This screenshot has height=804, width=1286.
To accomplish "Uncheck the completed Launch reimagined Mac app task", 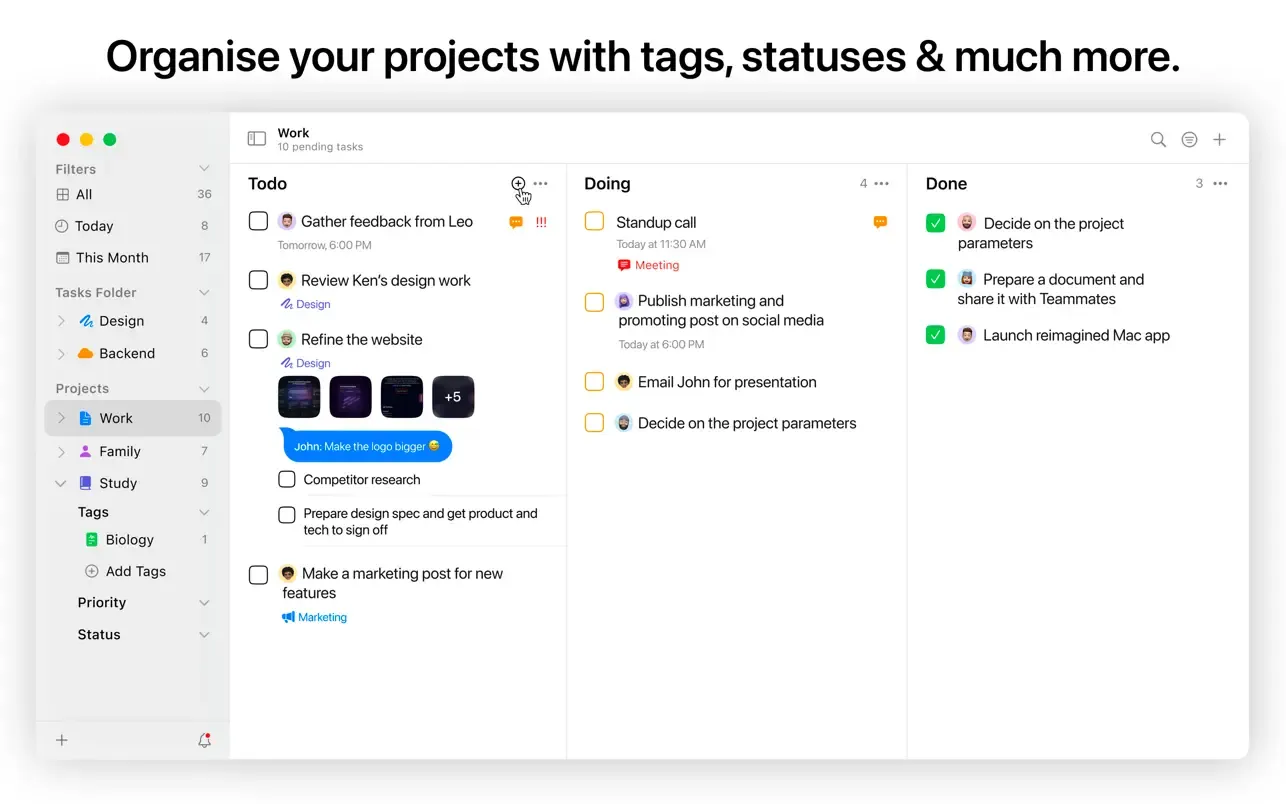I will click(x=934, y=335).
